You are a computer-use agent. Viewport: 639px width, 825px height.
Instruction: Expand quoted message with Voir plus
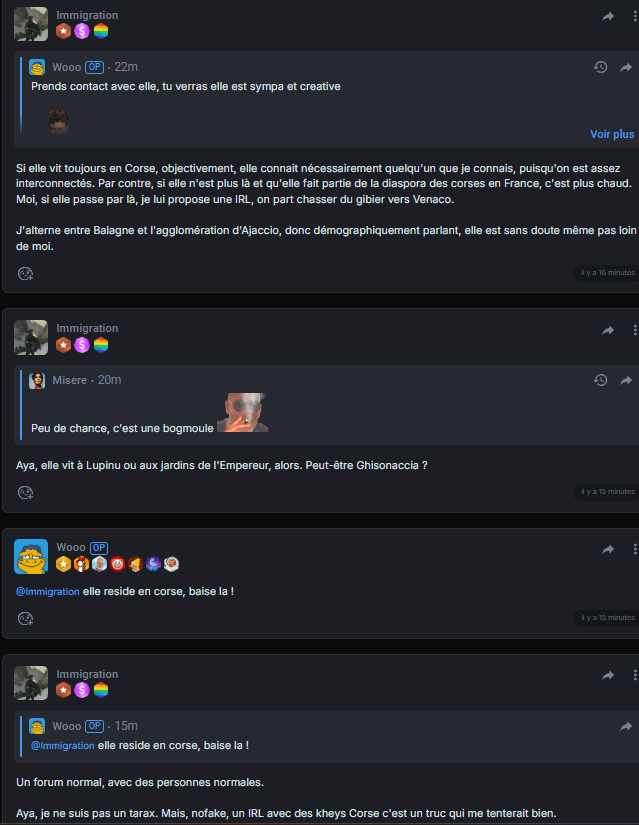coord(612,134)
